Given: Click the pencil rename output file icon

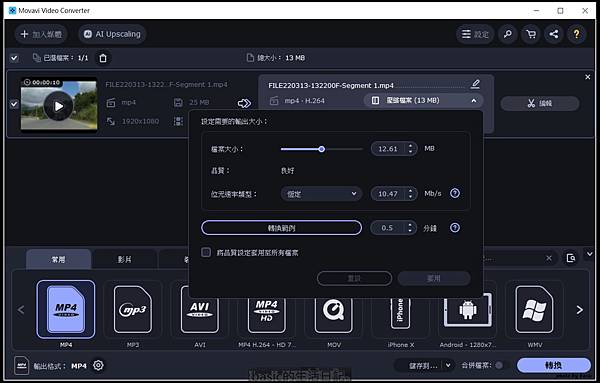Looking at the screenshot, I should [x=475, y=84].
